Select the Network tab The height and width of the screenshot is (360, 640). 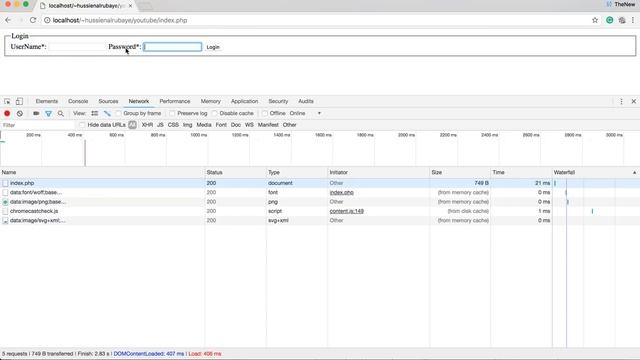(x=139, y=101)
